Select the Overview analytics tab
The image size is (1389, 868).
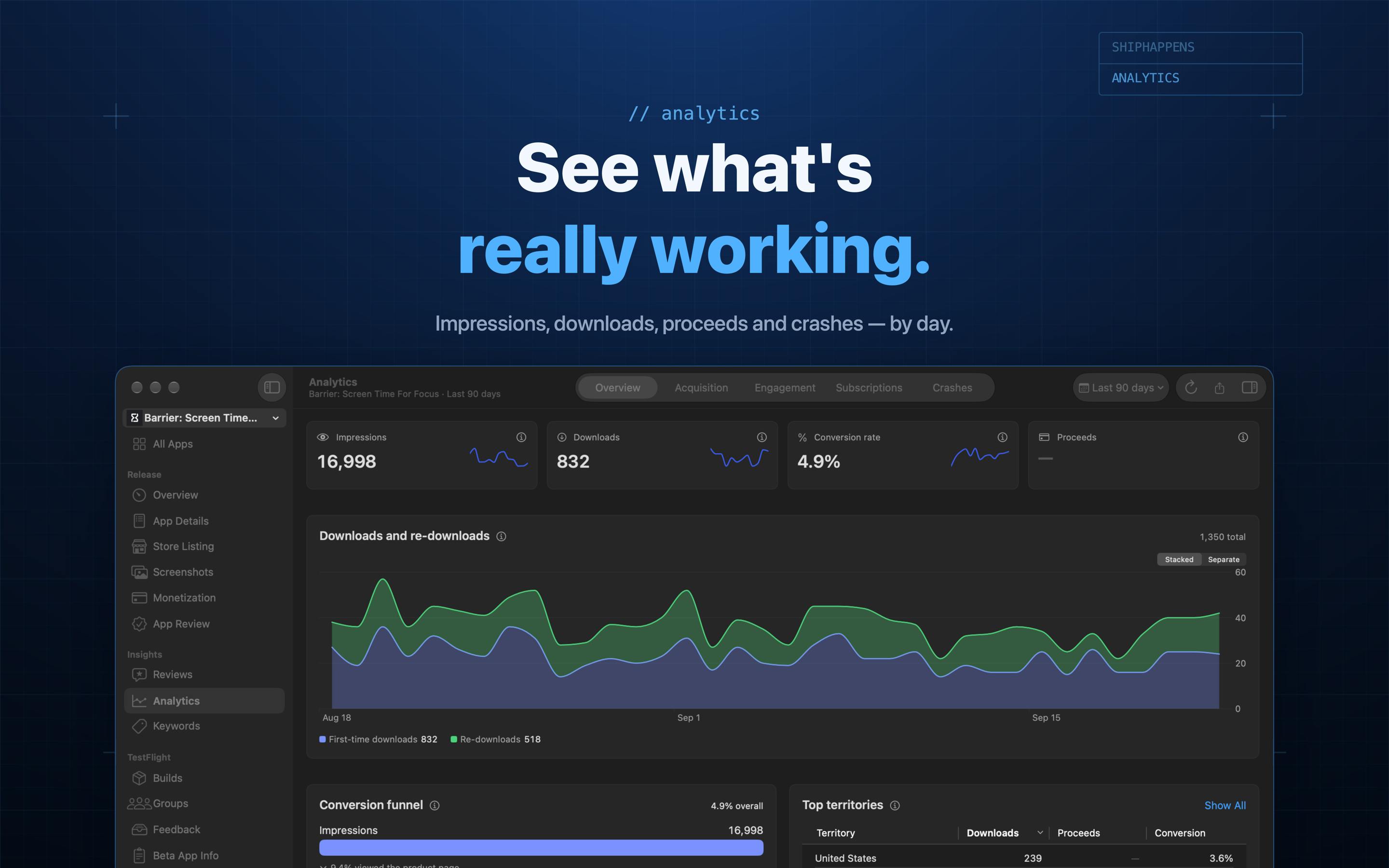click(x=617, y=388)
